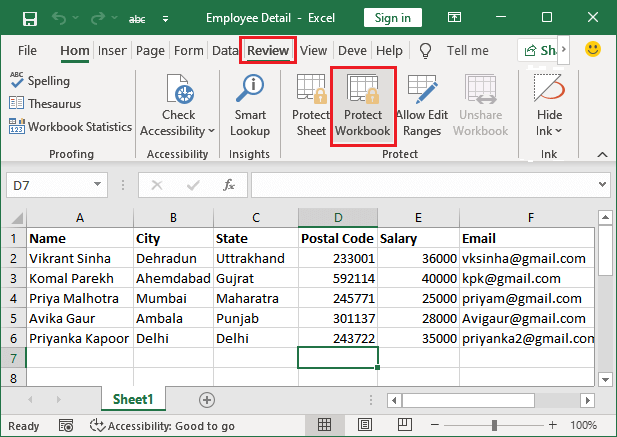The height and width of the screenshot is (437, 617).
Task: Click Allow Edit Ranges icon
Action: coord(422,89)
